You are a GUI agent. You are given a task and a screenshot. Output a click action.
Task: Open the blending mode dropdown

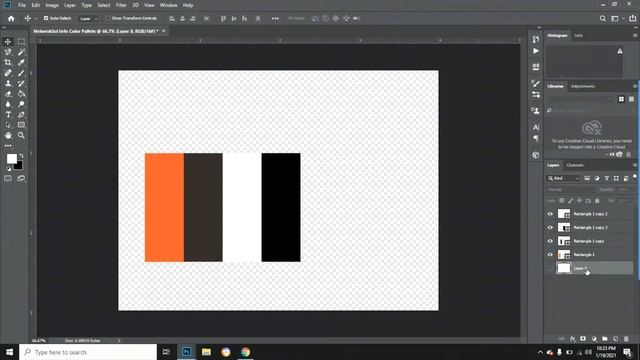coord(571,190)
